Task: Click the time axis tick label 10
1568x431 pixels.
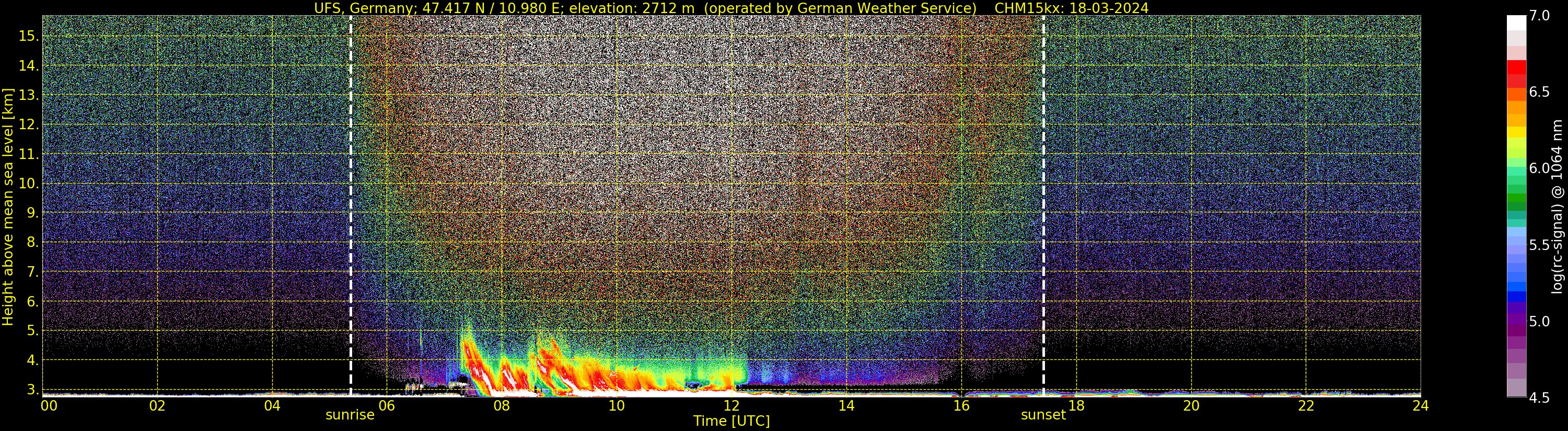Action: click(617, 405)
